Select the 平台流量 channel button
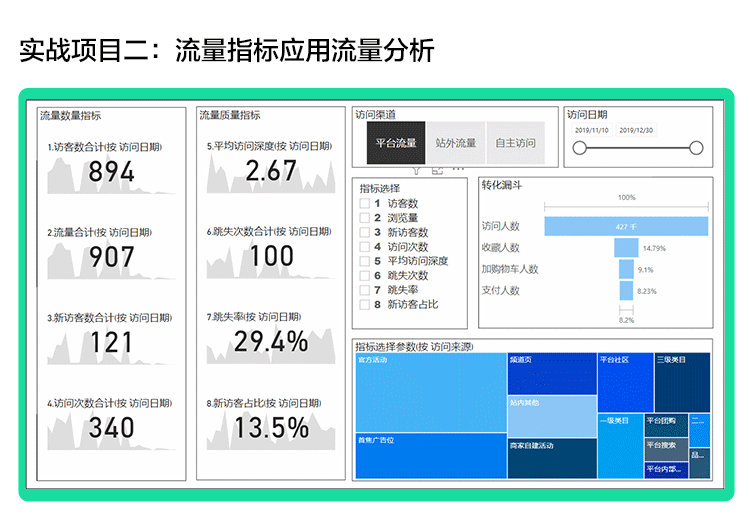This screenshot has width=750, height=527. (396, 143)
